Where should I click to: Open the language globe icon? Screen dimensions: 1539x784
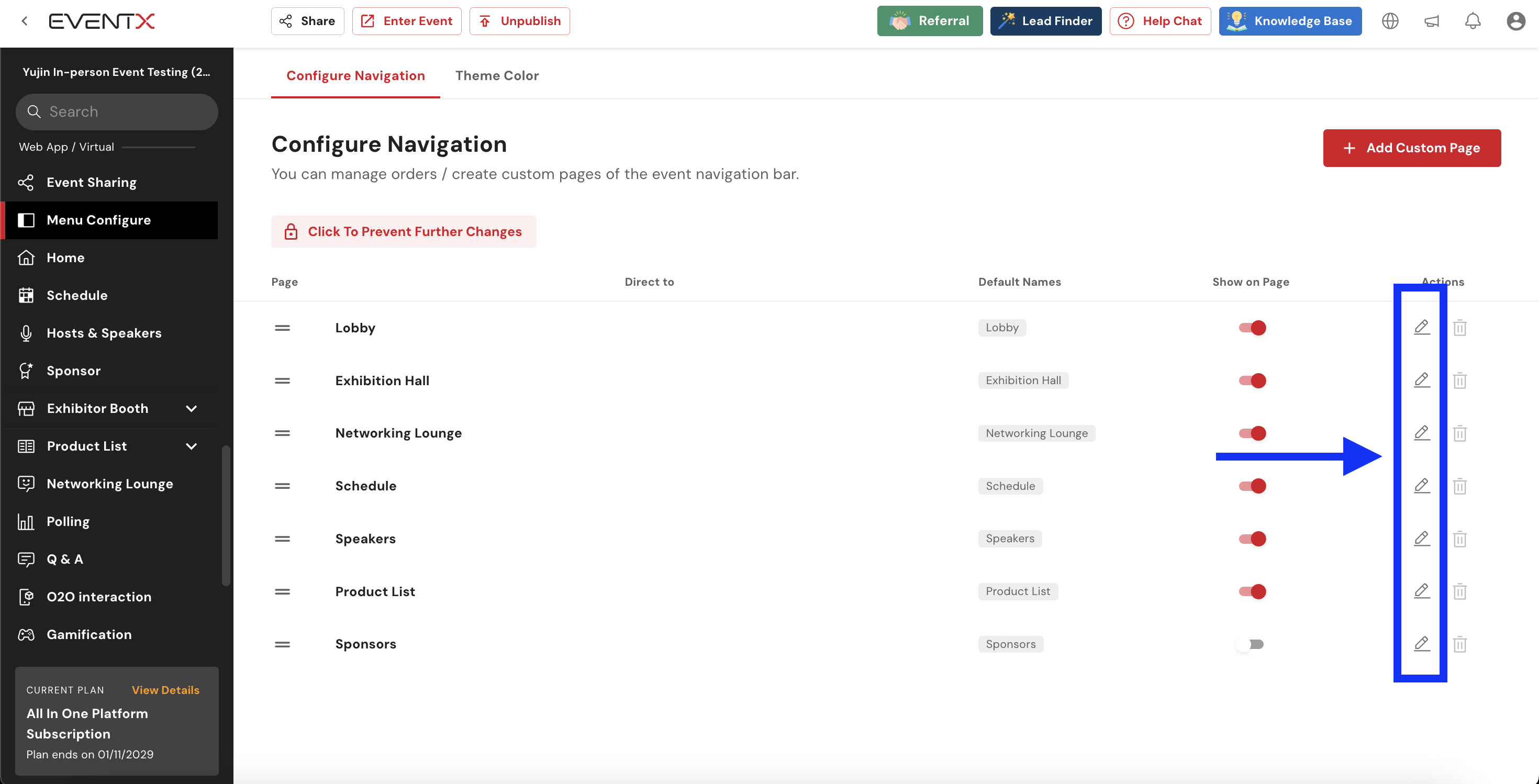click(x=1390, y=21)
